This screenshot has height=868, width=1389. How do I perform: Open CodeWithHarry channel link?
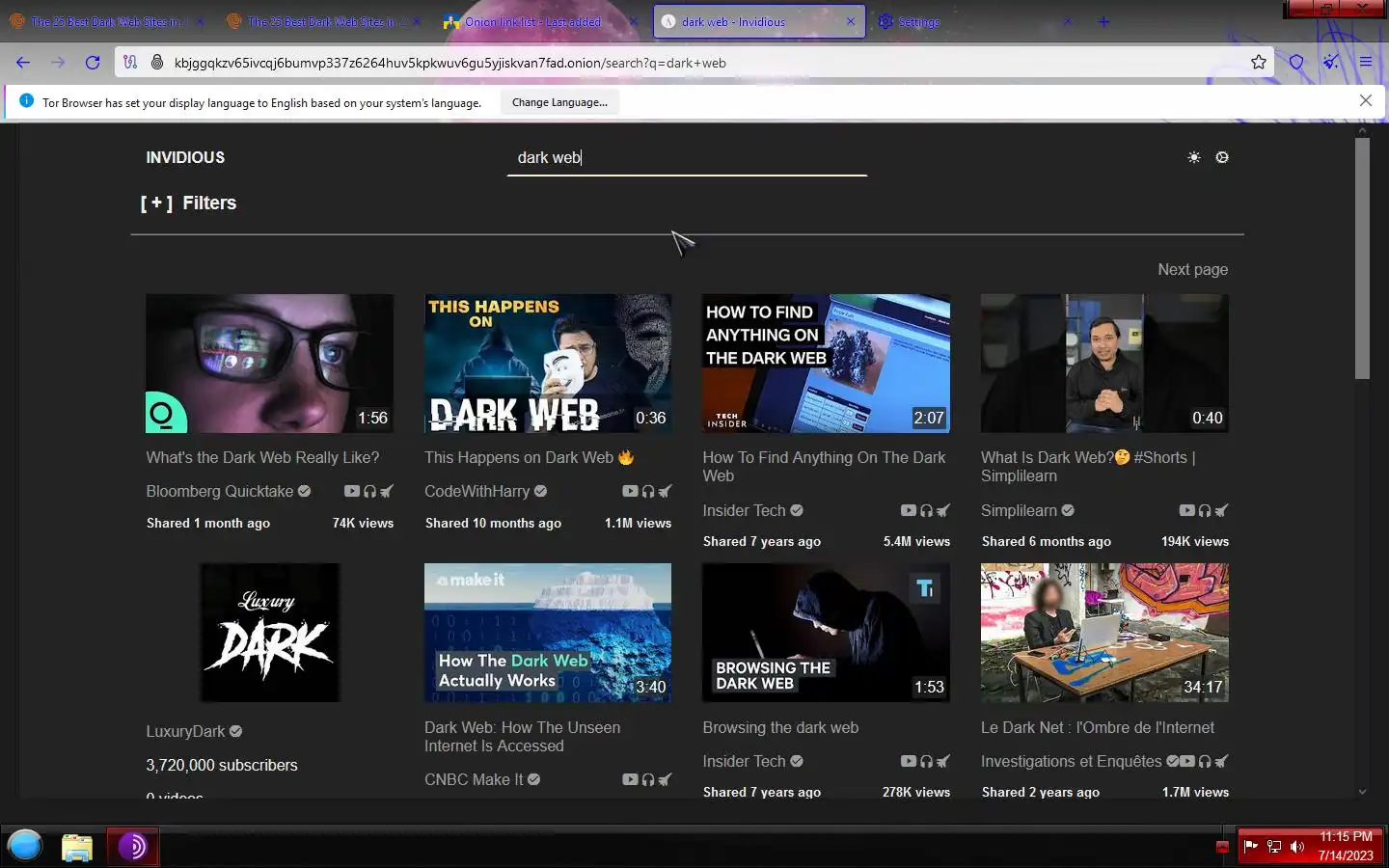coord(477,491)
